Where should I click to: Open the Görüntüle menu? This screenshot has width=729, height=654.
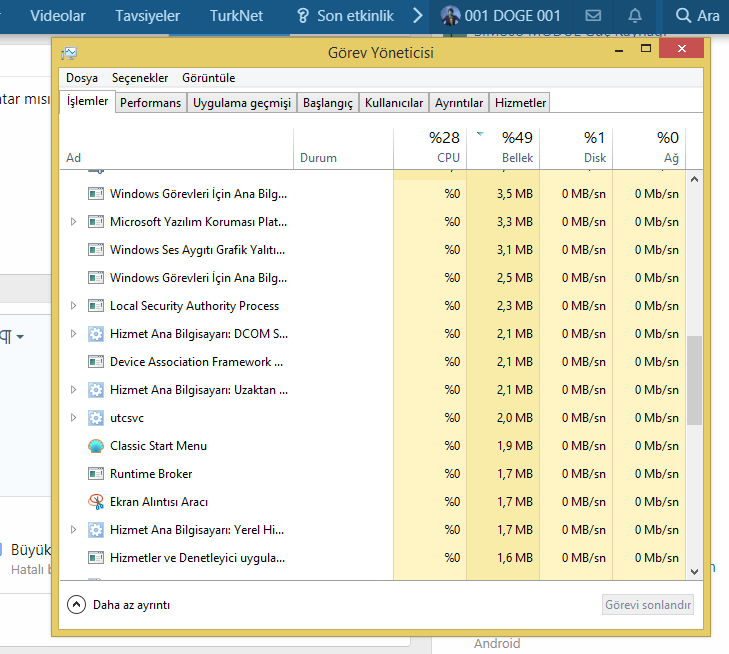point(208,78)
